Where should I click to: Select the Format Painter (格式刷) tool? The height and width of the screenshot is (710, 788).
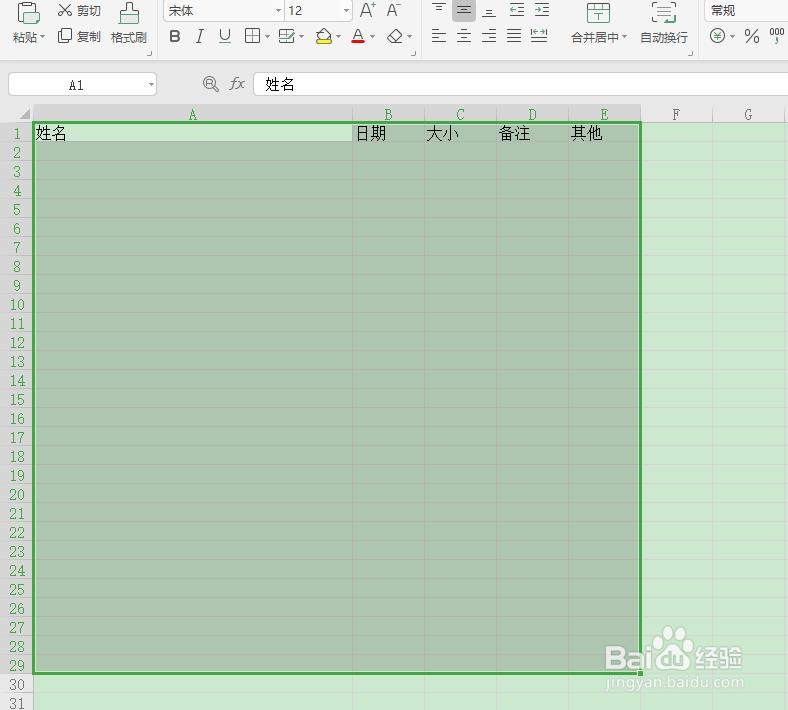tap(129, 24)
